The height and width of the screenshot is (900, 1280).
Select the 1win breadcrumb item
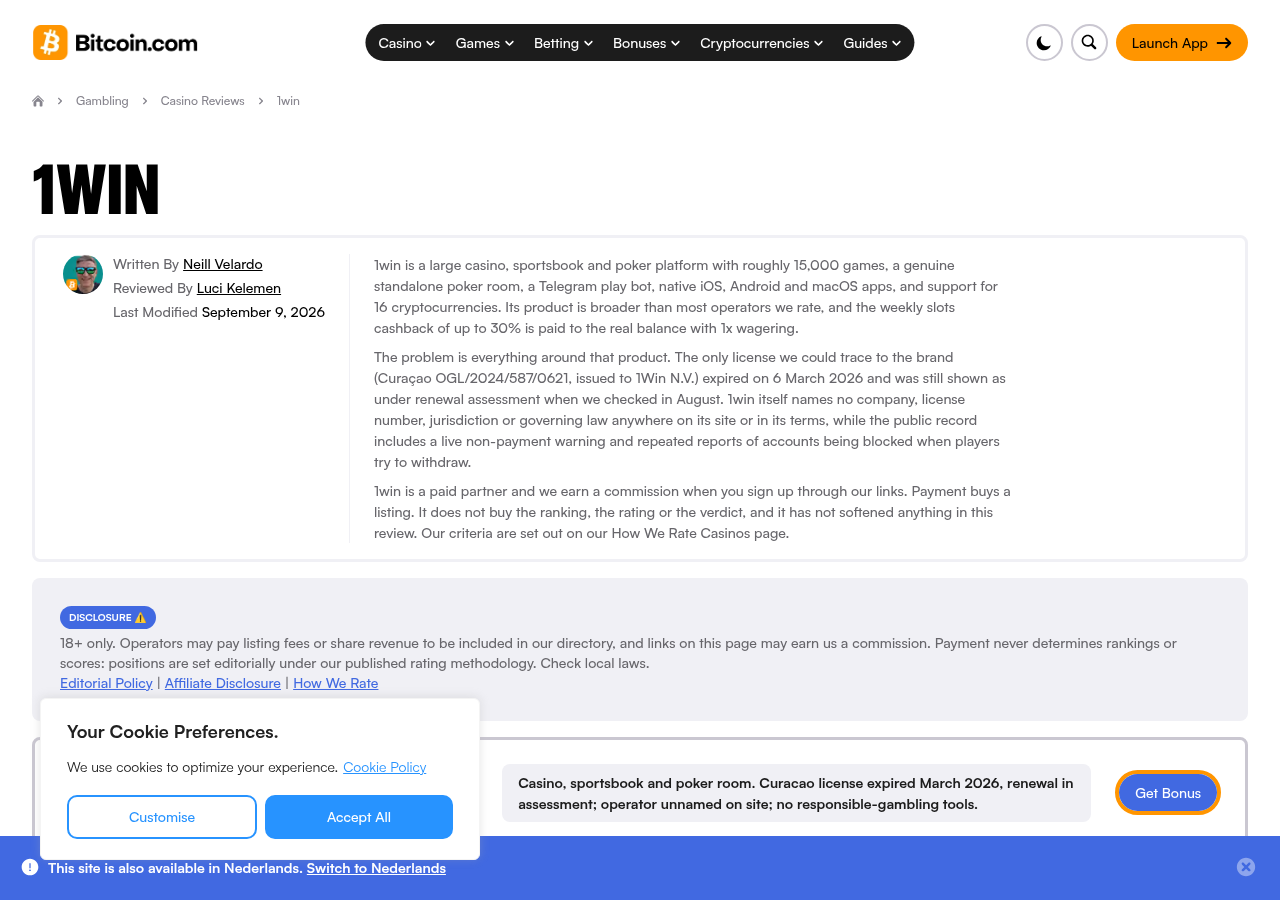(288, 101)
